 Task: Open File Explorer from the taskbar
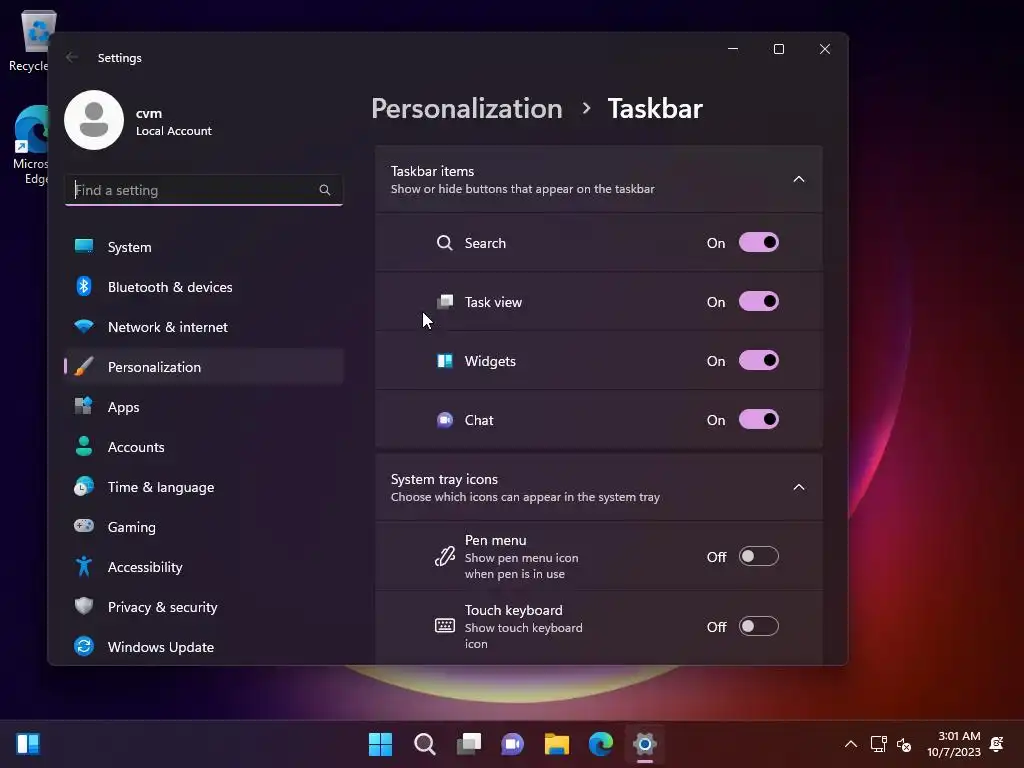pyautogui.click(x=557, y=744)
